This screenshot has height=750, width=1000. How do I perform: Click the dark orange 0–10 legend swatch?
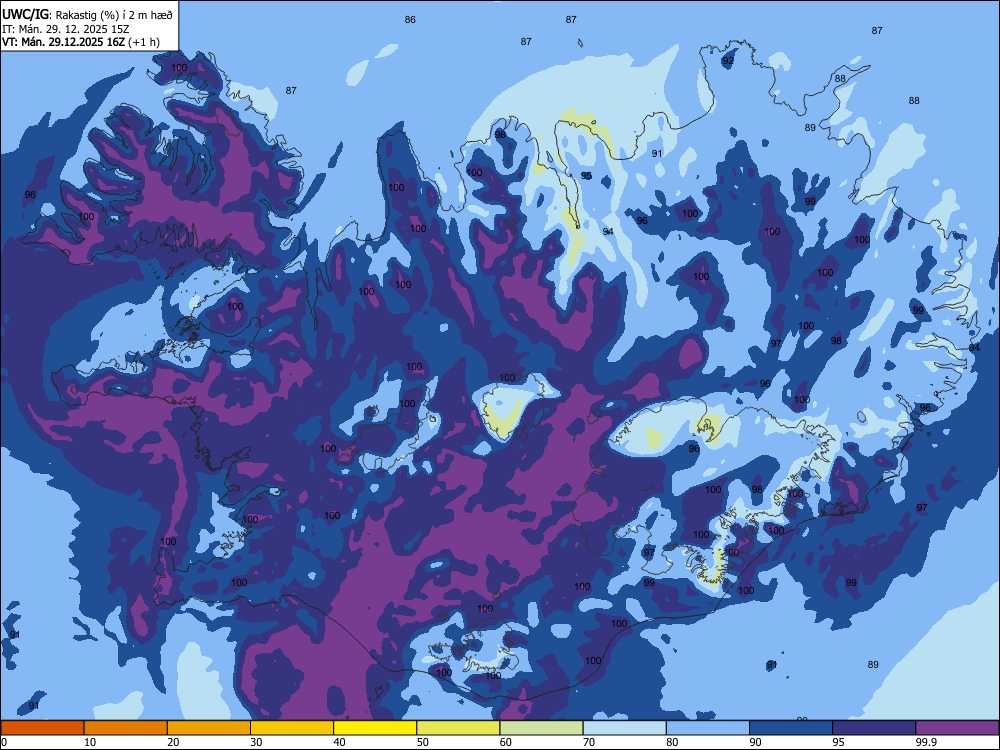pos(42,728)
